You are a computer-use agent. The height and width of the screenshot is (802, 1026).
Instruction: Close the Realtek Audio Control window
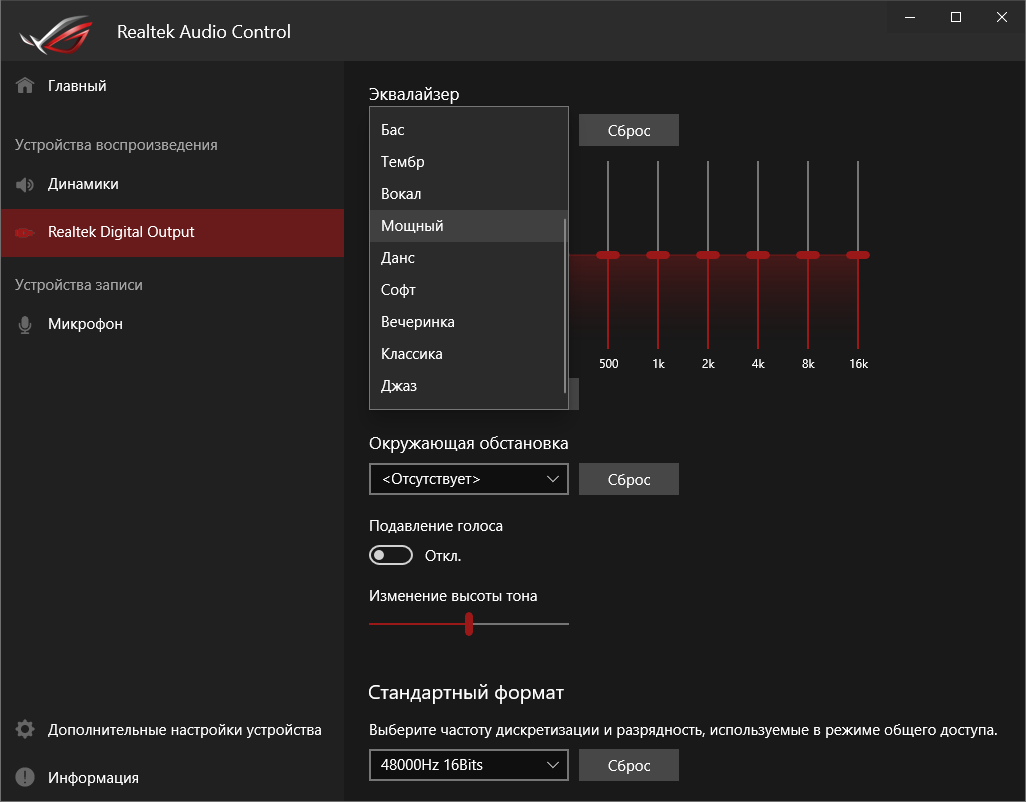(1002, 18)
